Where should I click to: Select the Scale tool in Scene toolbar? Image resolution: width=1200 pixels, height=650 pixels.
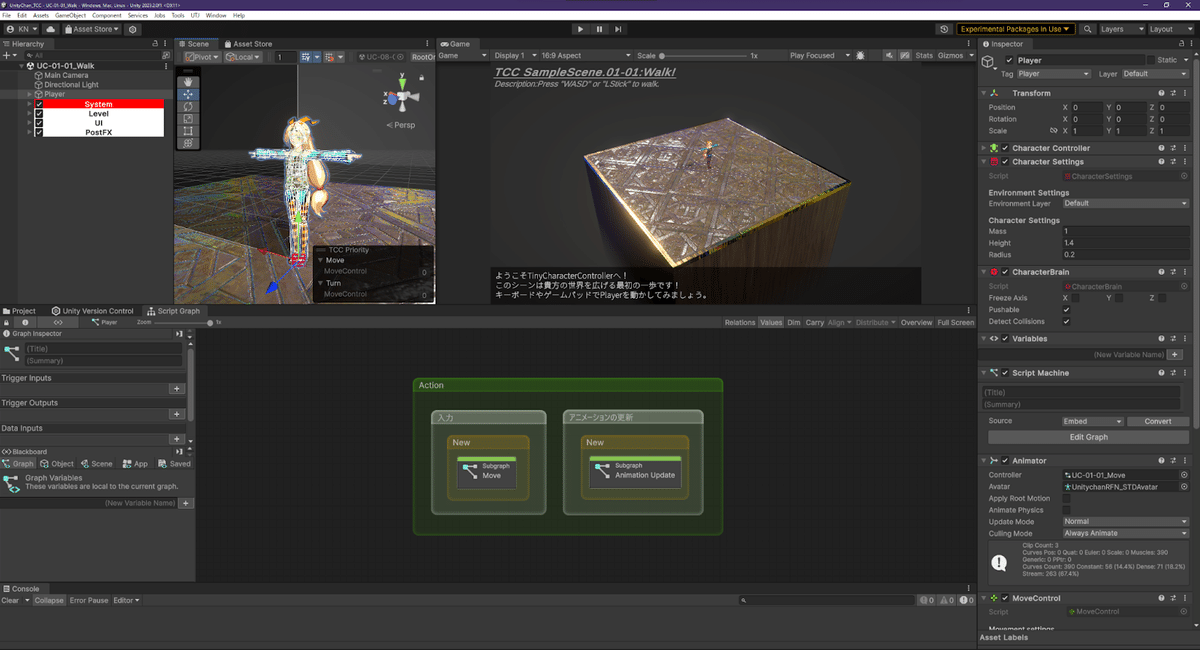(186, 118)
